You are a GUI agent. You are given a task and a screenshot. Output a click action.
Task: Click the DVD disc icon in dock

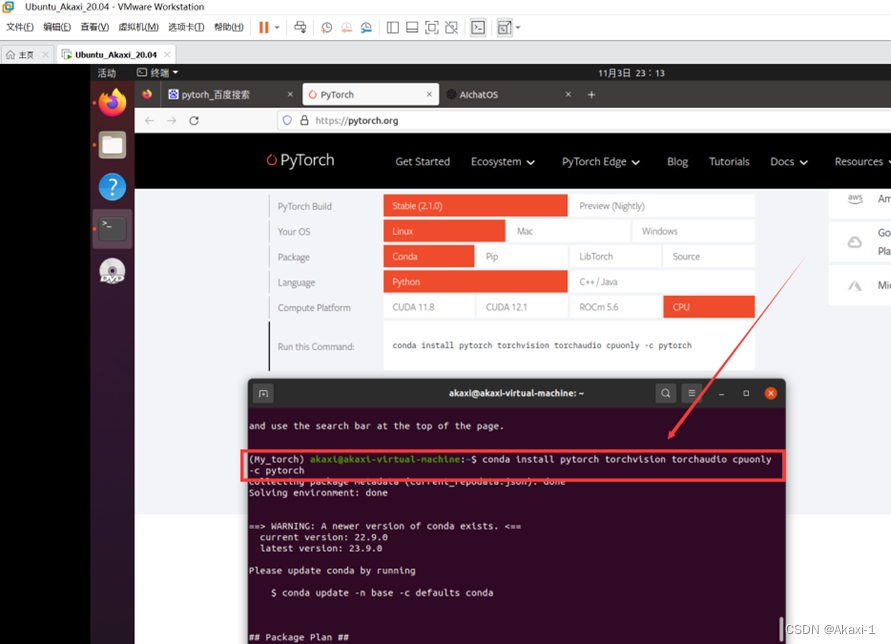[113, 271]
